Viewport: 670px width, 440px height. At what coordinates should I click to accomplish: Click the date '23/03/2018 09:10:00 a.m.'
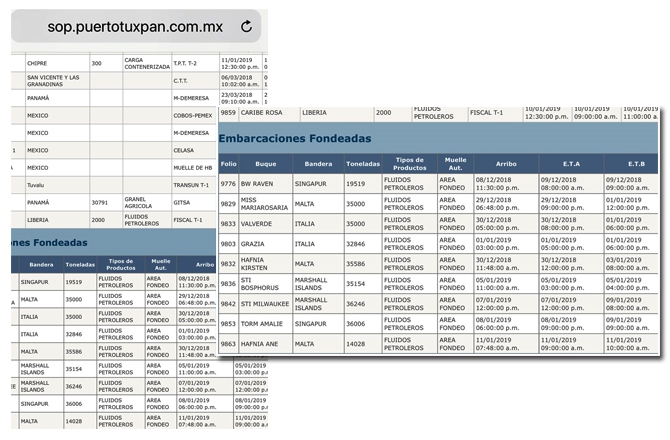tap(240, 98)
